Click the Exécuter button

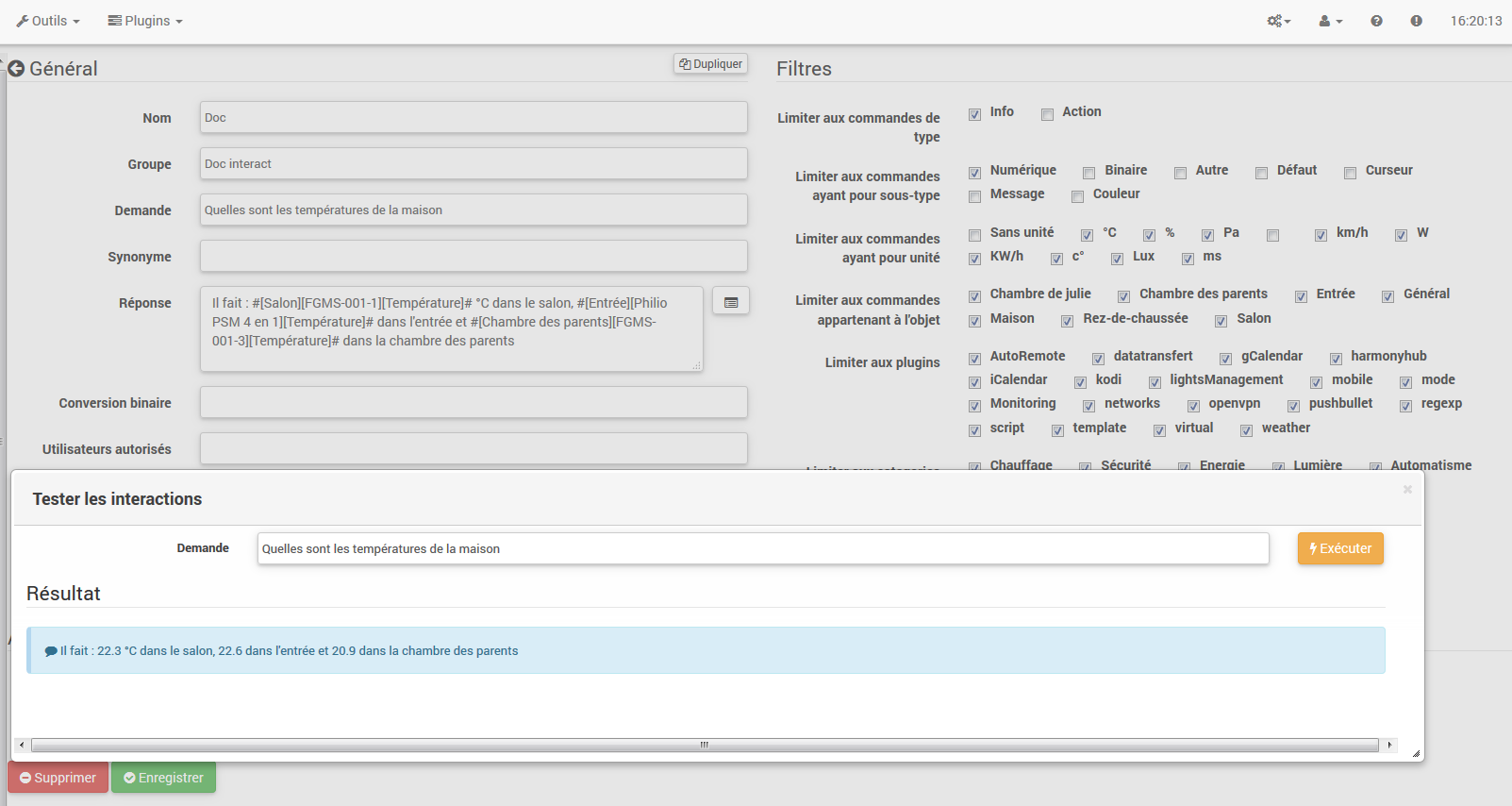(x=1339, y=548)
